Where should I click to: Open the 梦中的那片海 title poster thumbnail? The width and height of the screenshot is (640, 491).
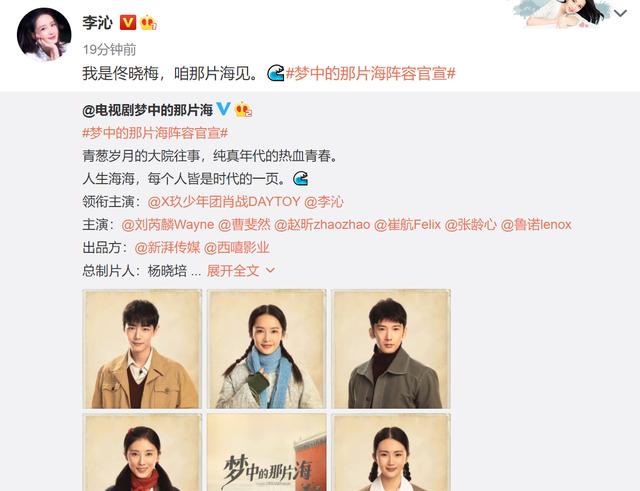(267, 452)
